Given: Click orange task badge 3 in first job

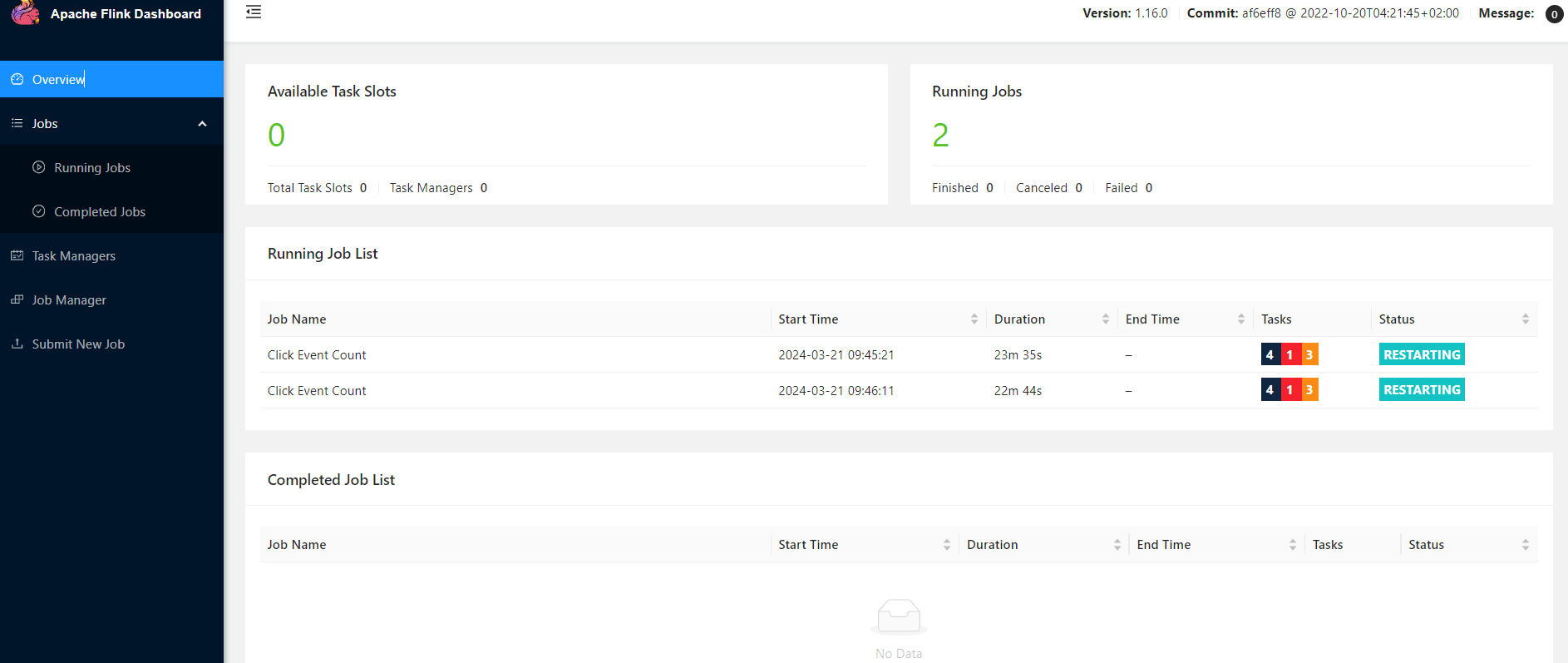Looking at the screenshot, I should point(1309,354).
